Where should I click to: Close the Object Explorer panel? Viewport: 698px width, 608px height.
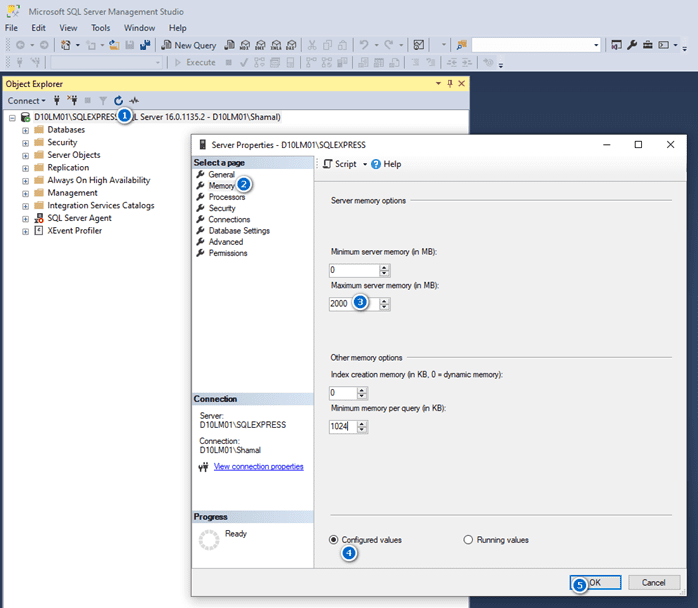[x=462, y=84]
